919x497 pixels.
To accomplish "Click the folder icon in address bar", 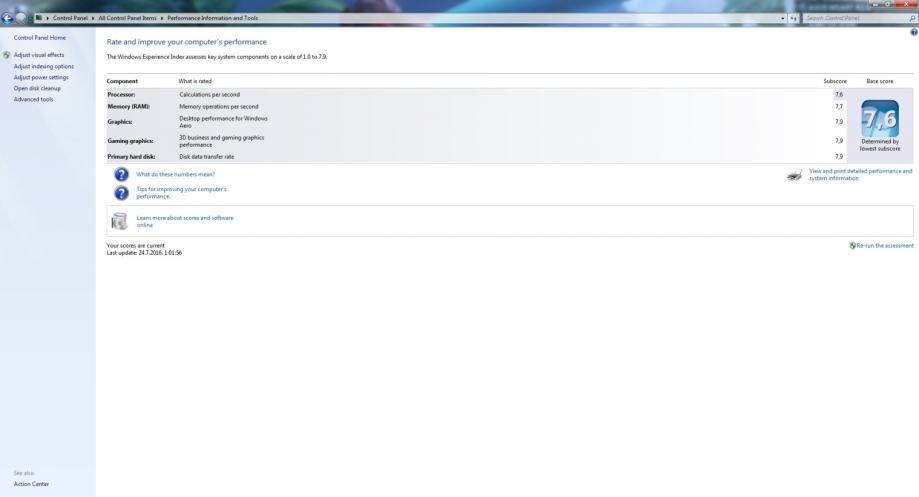I will coord(39,18).
